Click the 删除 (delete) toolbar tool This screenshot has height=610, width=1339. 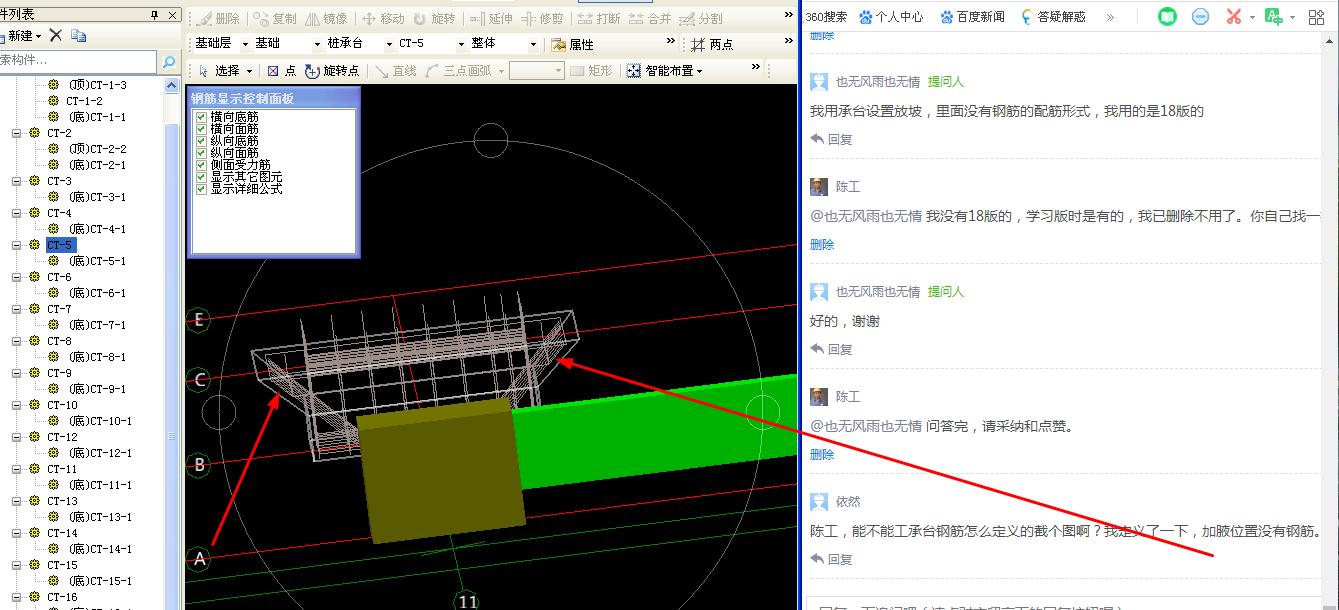217,19
